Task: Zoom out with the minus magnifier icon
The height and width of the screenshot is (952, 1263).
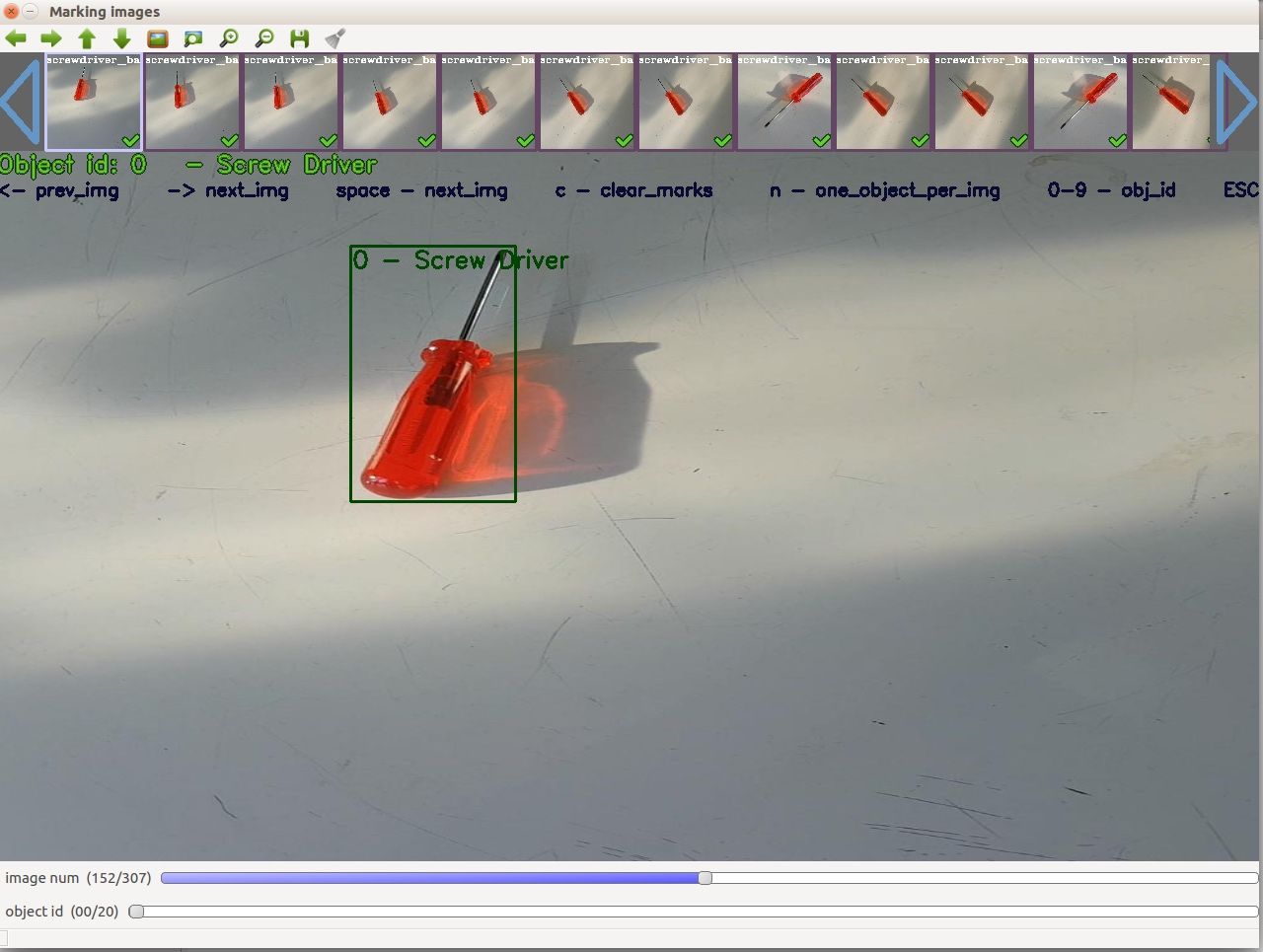Action: (x=264, y=38)
